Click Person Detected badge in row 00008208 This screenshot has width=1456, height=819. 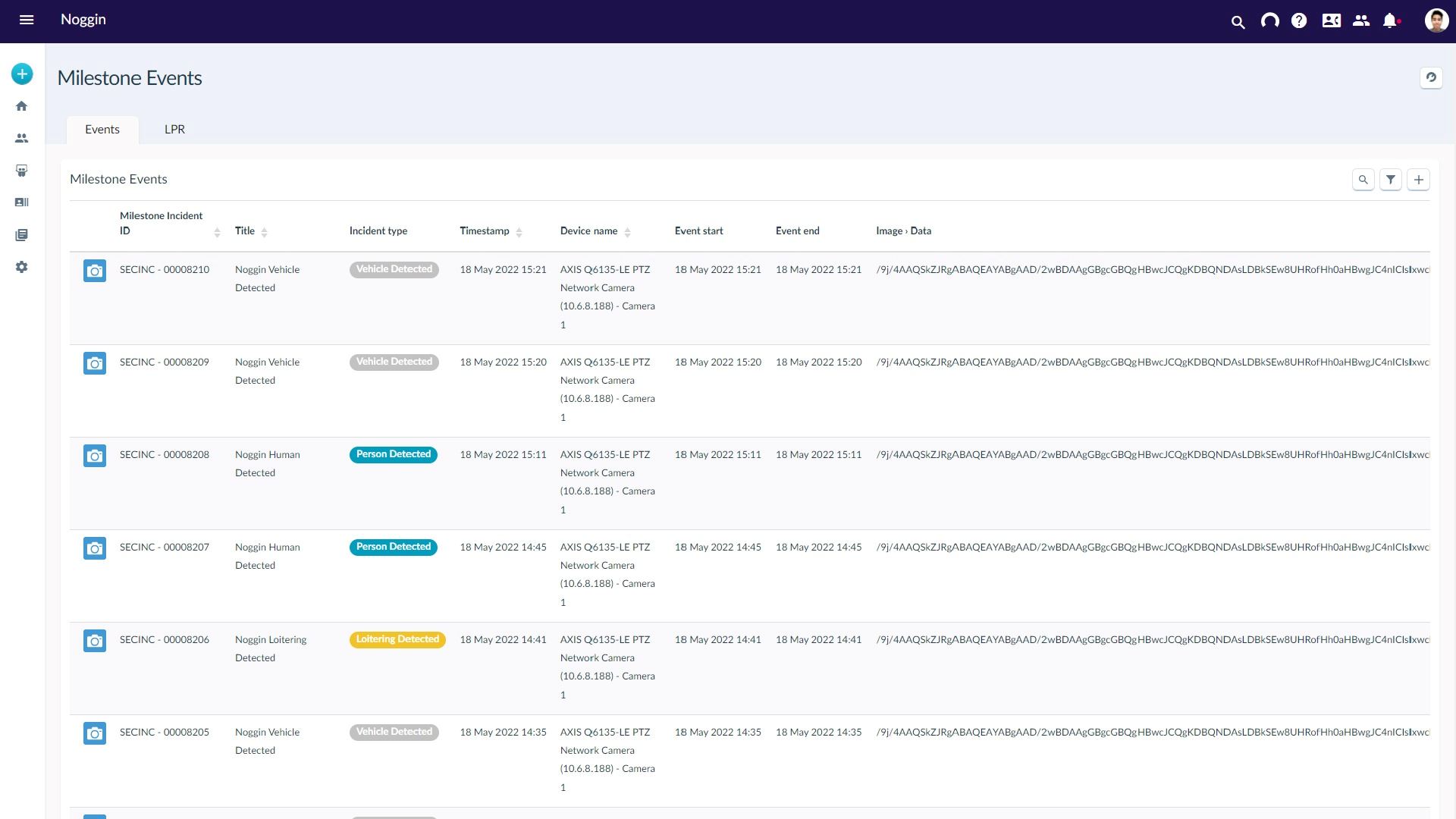tap(393, 454)
